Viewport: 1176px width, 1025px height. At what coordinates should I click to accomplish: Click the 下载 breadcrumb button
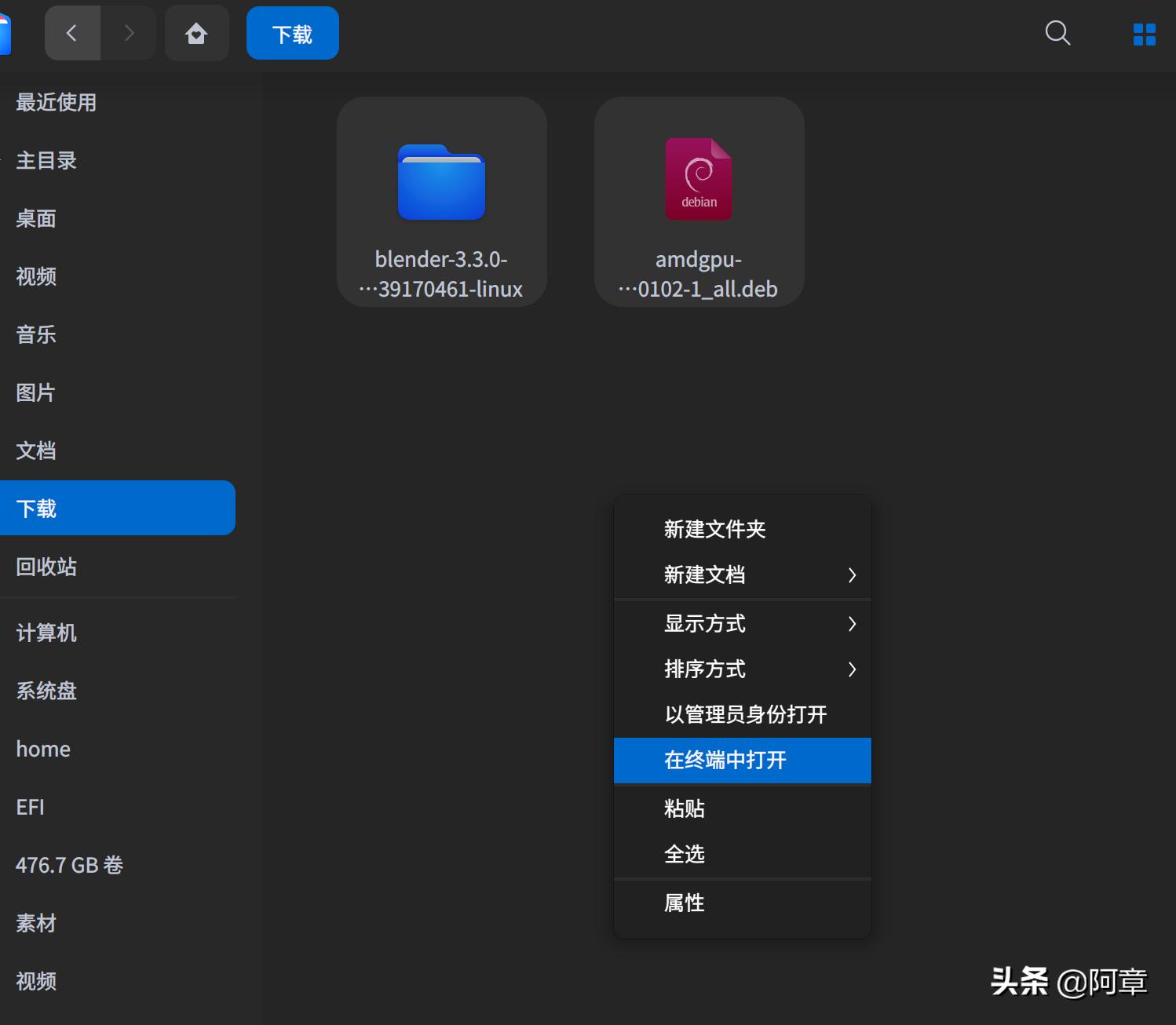[x=292, y=33]
